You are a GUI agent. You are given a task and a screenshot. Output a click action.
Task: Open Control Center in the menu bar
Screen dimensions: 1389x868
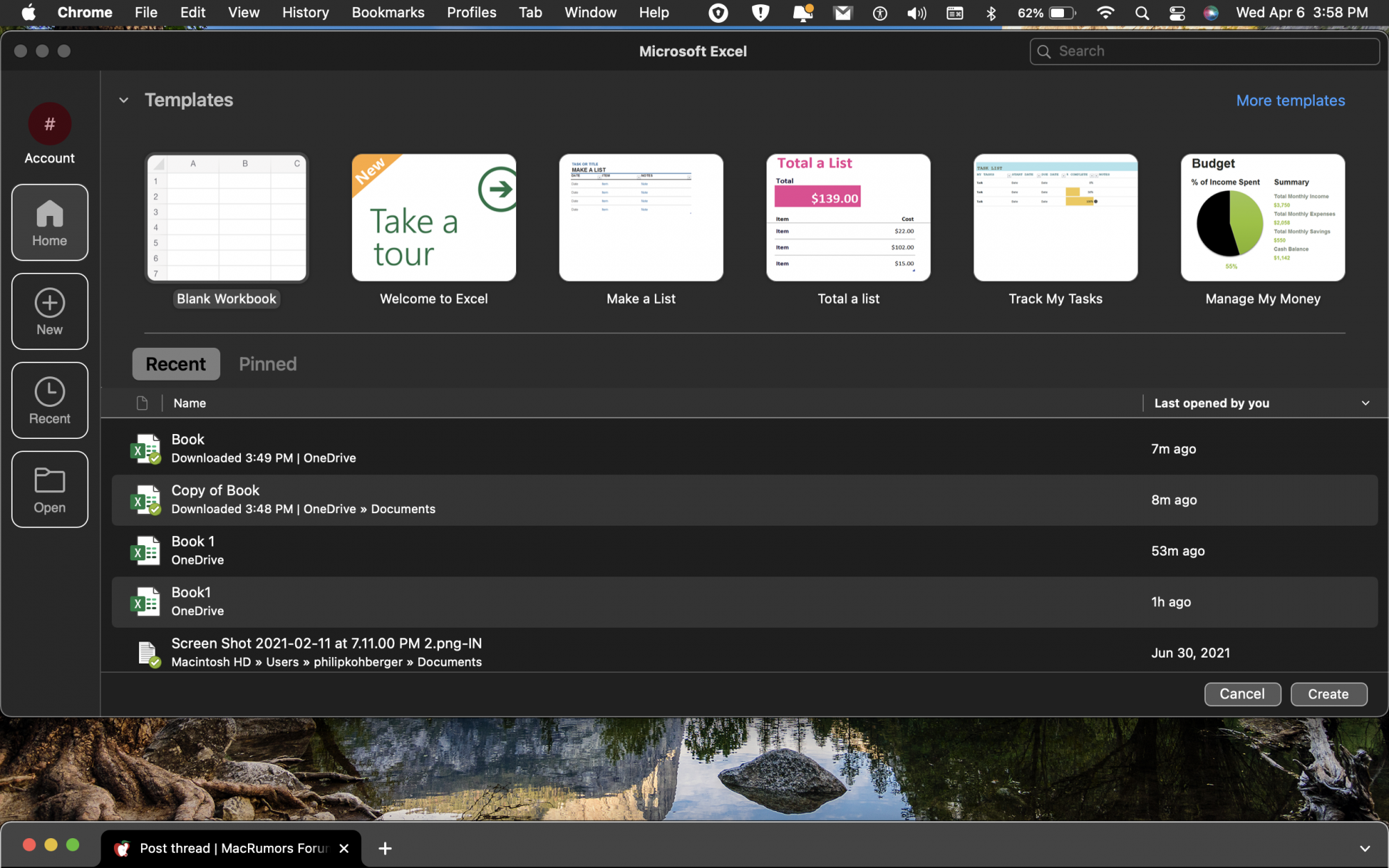(1176, 12)
